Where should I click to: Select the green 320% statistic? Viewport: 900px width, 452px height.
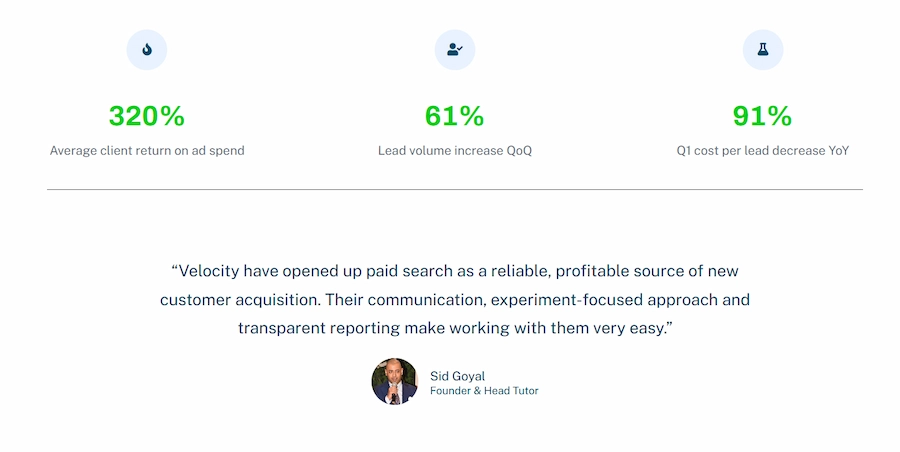coord(147,116)
